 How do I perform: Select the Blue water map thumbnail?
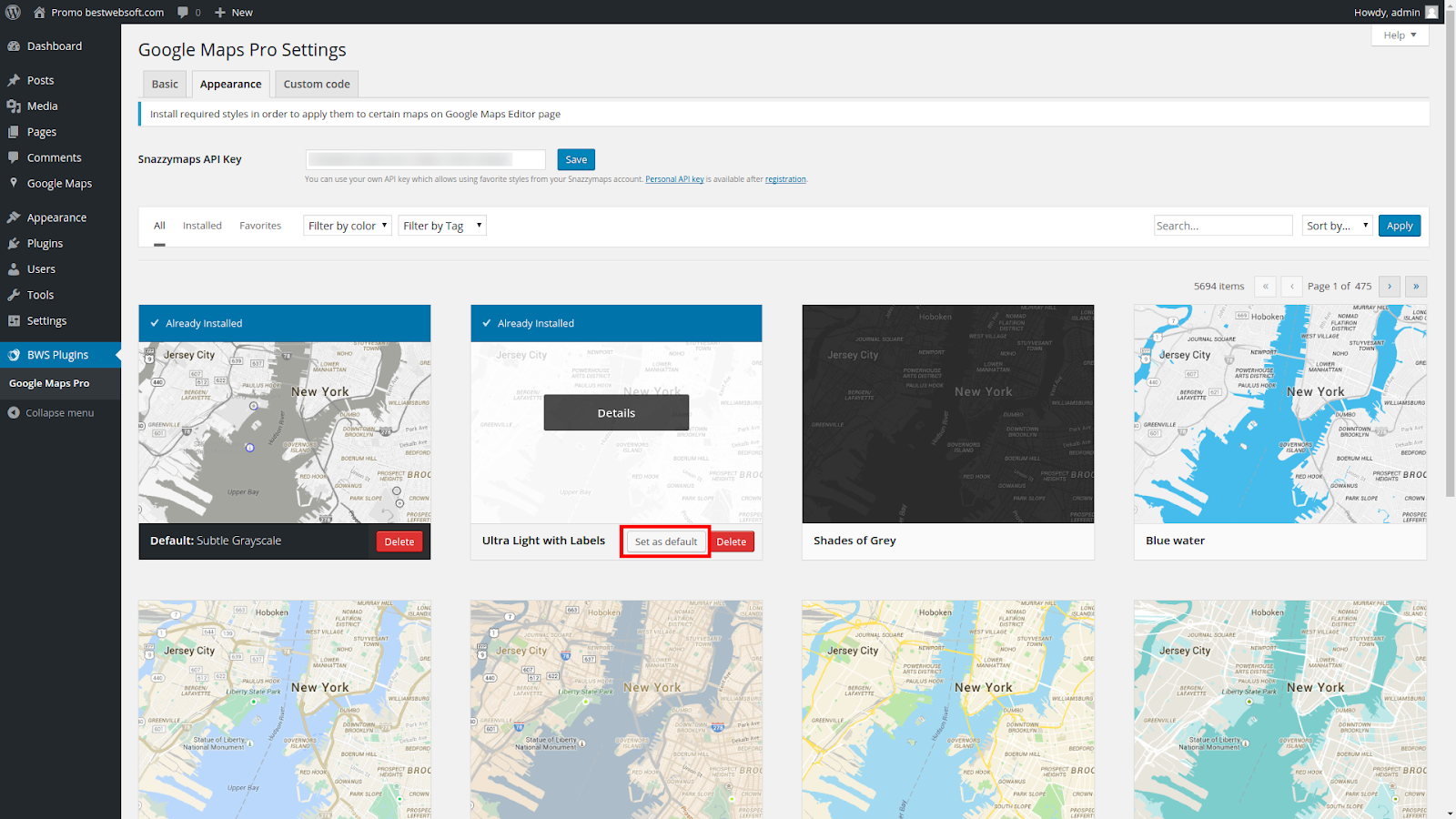coord(1280,414)
